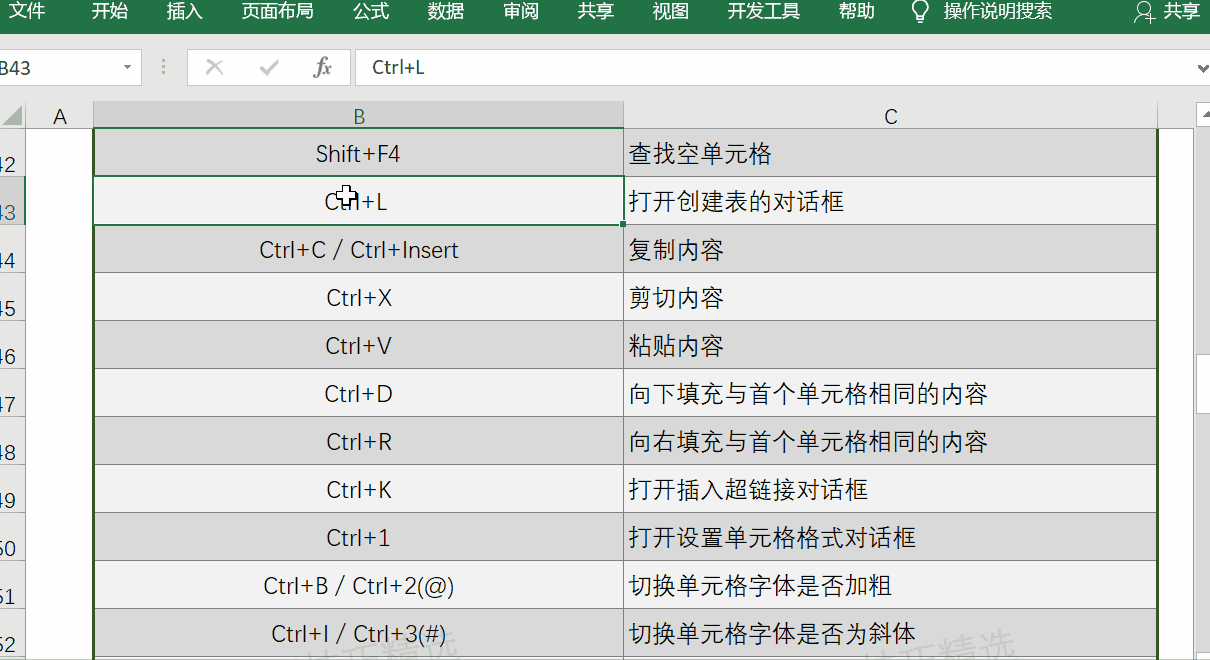Open the 文件 menu
The image size is (1210, 660).
[x=27, y=12]
